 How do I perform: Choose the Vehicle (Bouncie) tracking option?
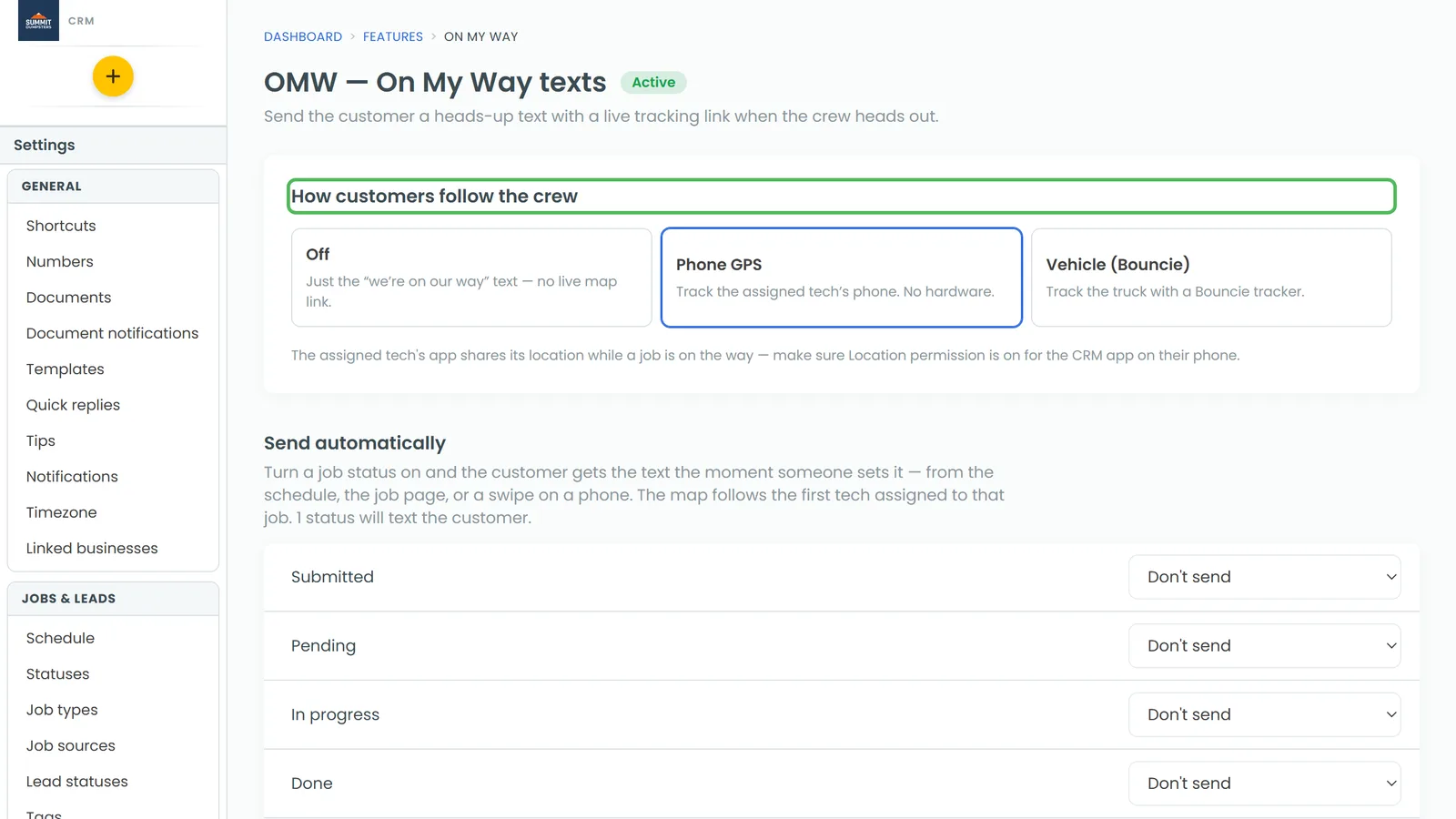(x=1211, y=278)
